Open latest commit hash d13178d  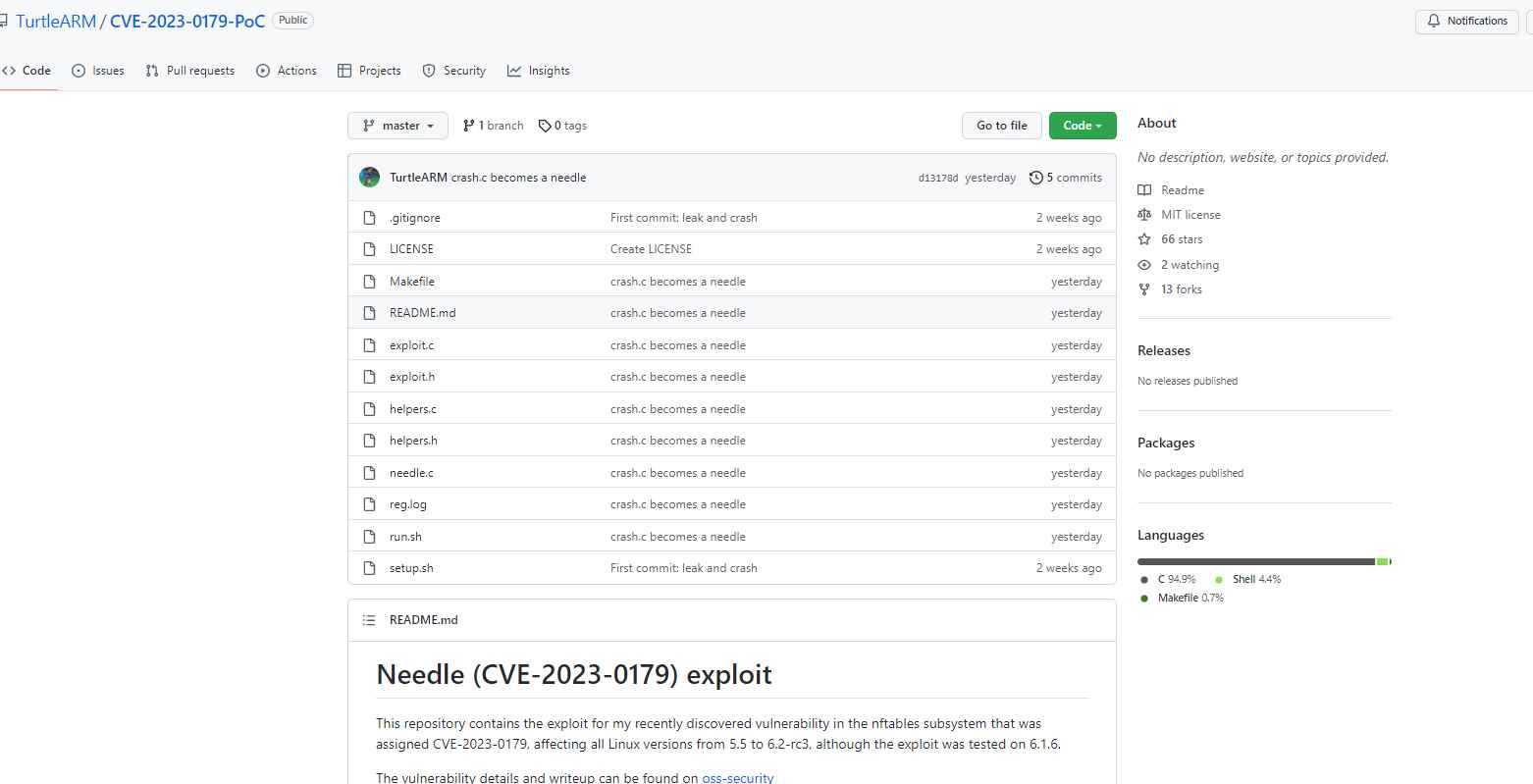pyautogui.click(x=938, y=179)
